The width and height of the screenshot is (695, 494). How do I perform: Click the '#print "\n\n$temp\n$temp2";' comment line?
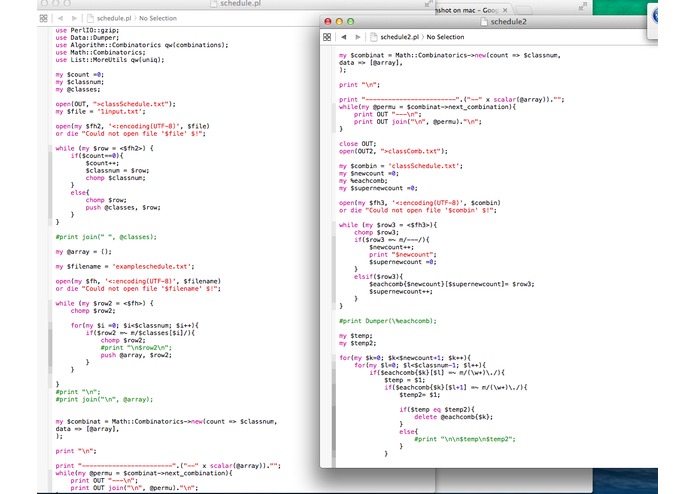coord(465,440)
